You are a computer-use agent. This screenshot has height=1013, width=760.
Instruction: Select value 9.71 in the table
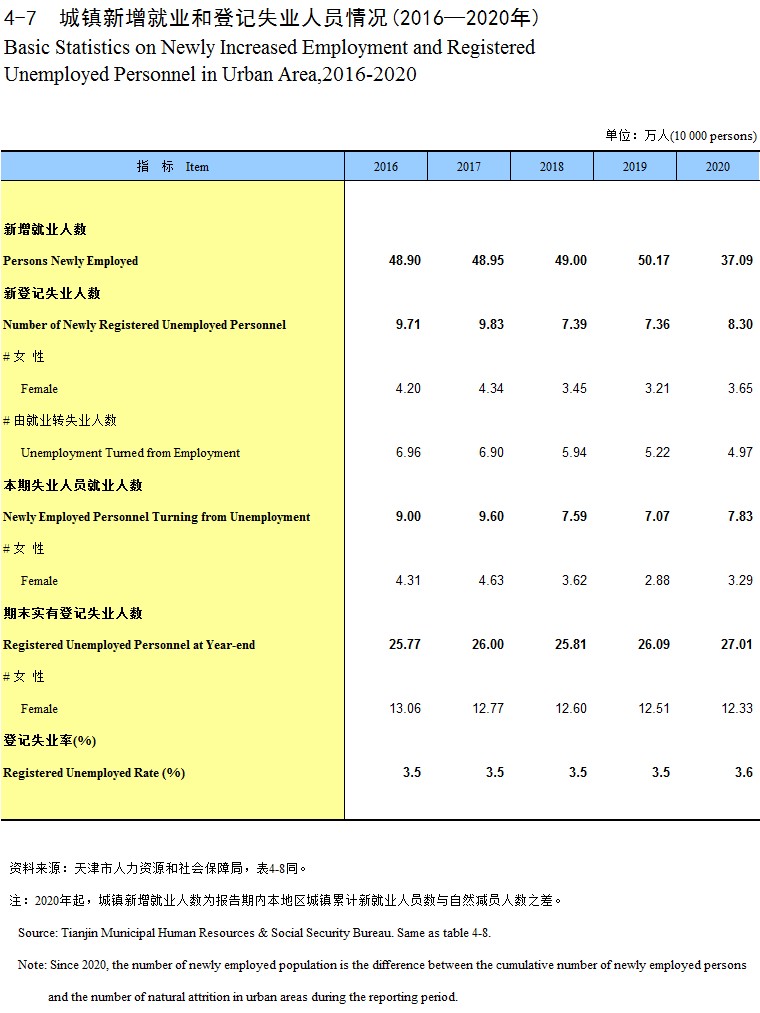coord(408,324)
